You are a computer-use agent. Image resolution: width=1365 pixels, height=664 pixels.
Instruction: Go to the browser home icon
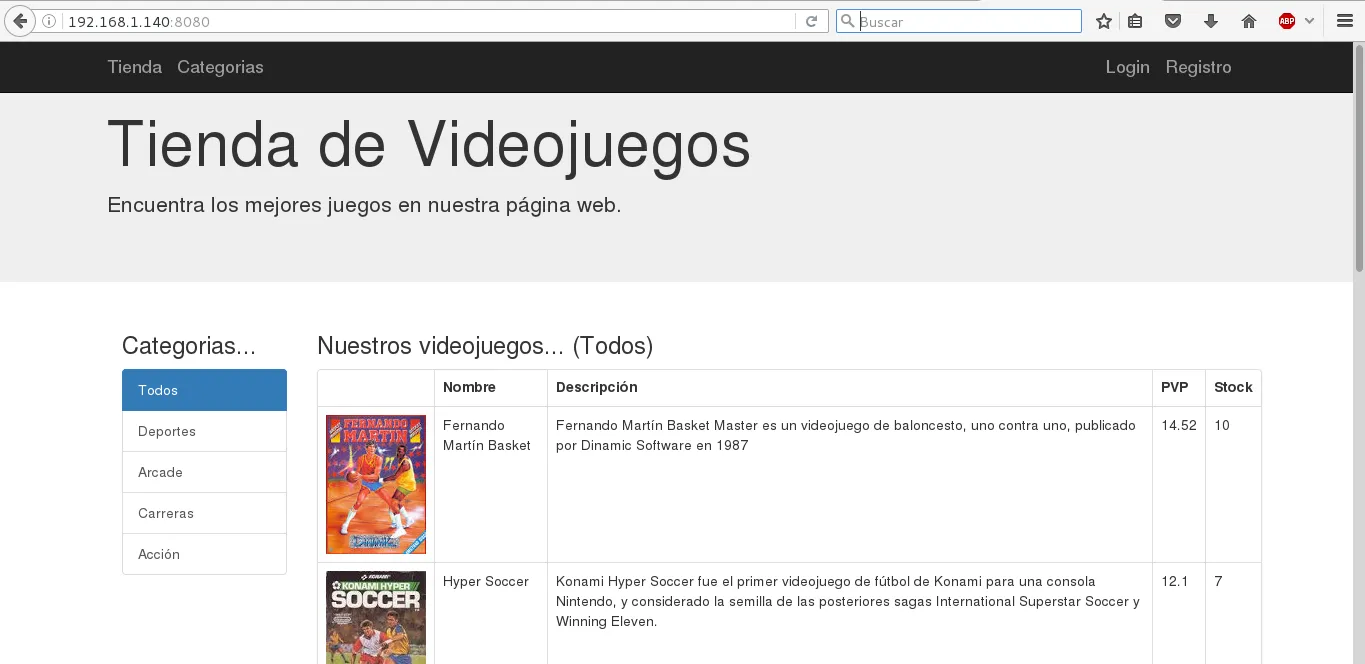click(x=1249, y=21)
